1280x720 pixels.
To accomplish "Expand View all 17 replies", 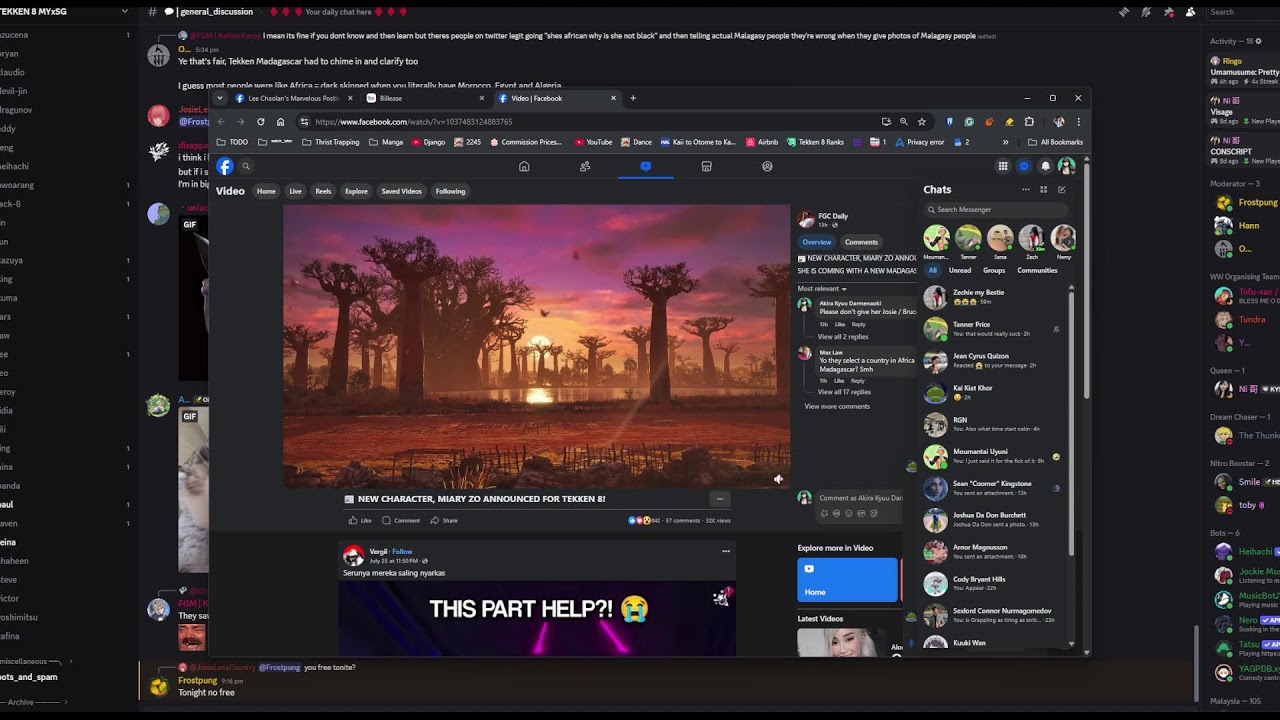I will [844, 392].
